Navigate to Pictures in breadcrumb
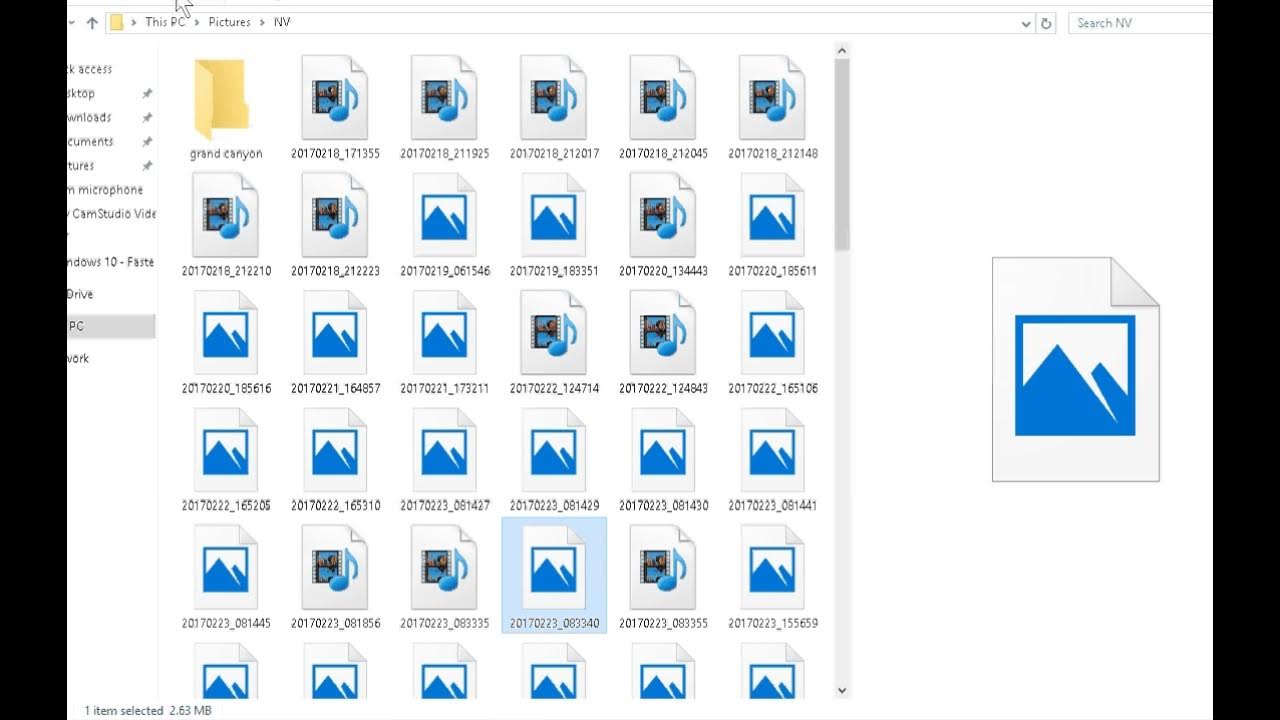 [230, 22]
